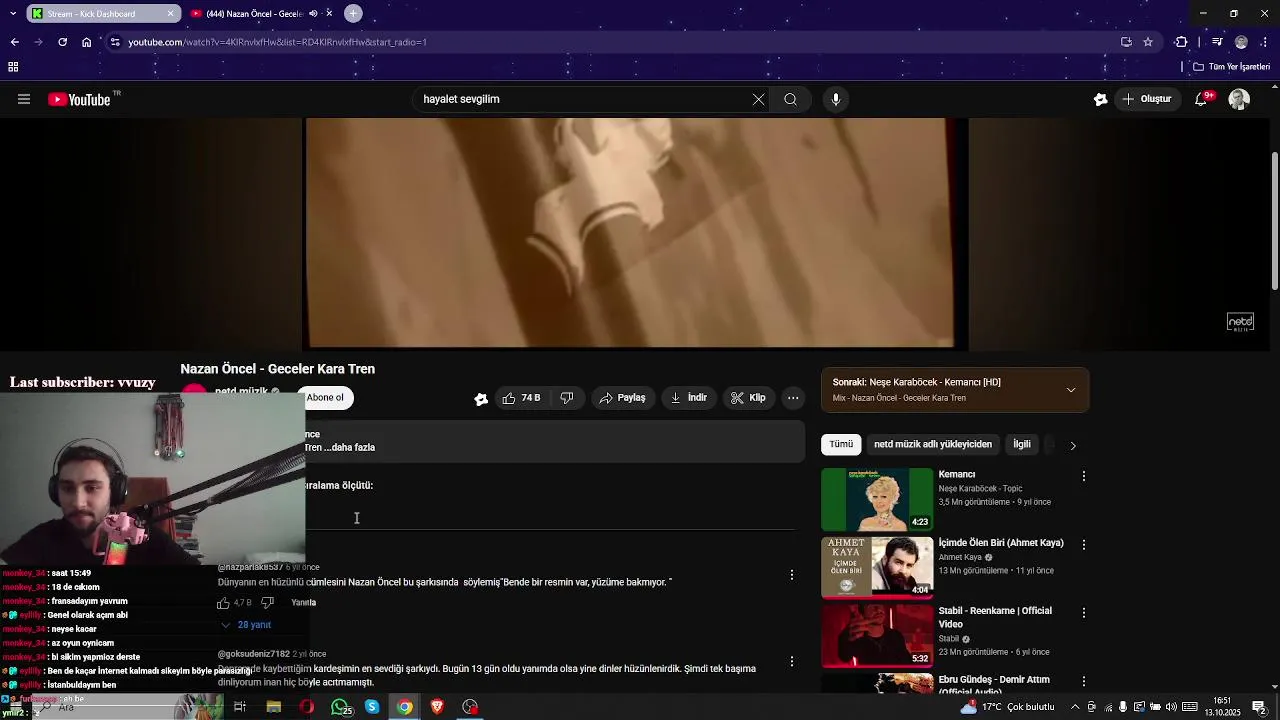Open options for the first comment

[792, 575]
